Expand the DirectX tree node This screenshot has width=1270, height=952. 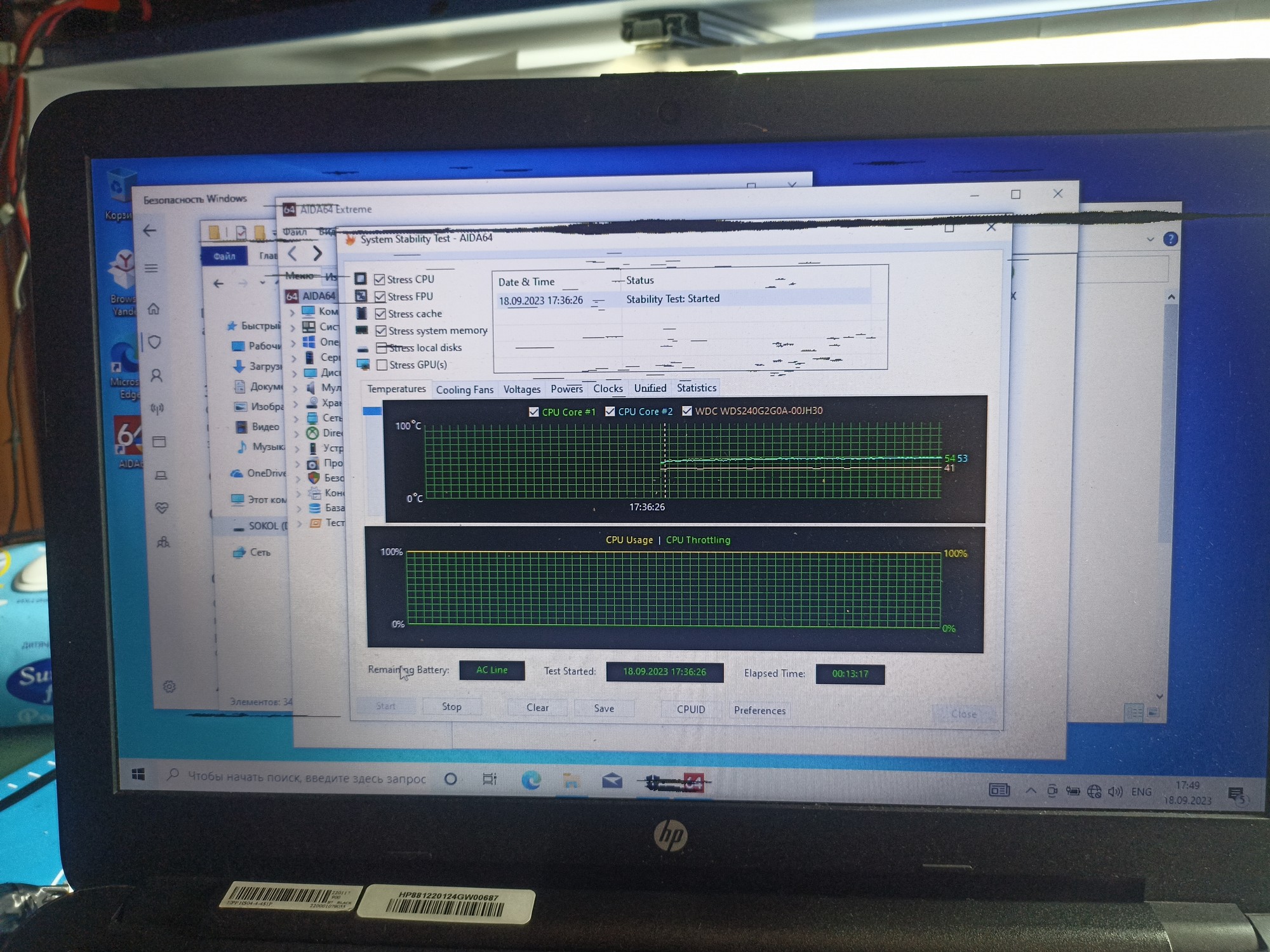point(296,434)
